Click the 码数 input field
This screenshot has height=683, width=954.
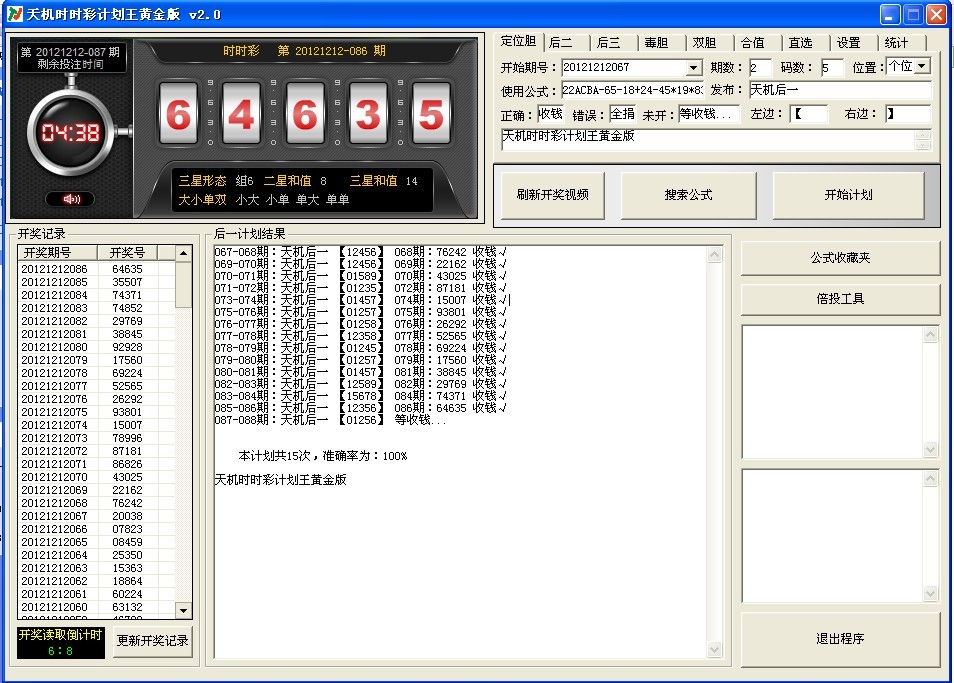point(832,68)
